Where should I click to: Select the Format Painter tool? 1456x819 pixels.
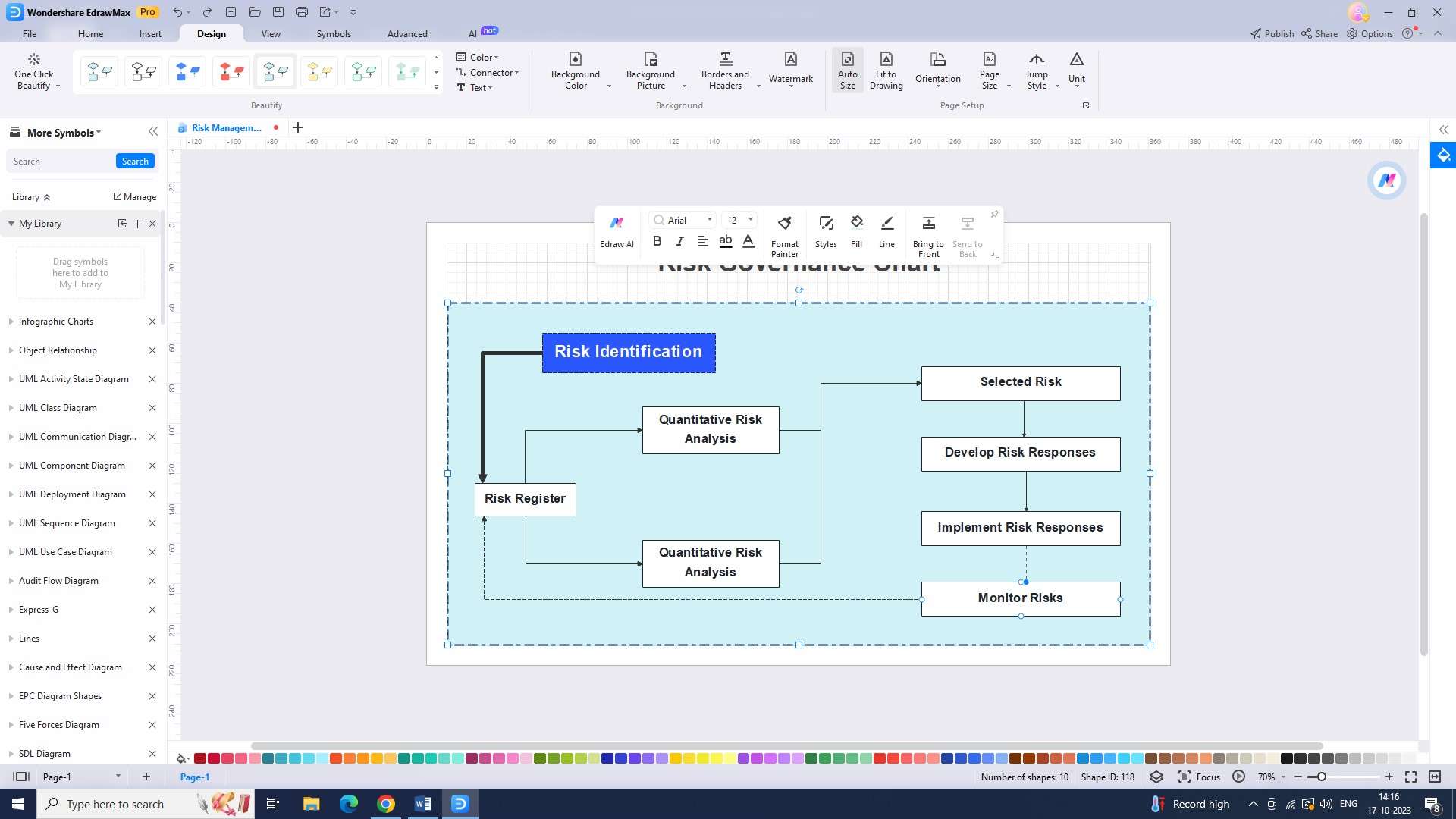point(785,222)
